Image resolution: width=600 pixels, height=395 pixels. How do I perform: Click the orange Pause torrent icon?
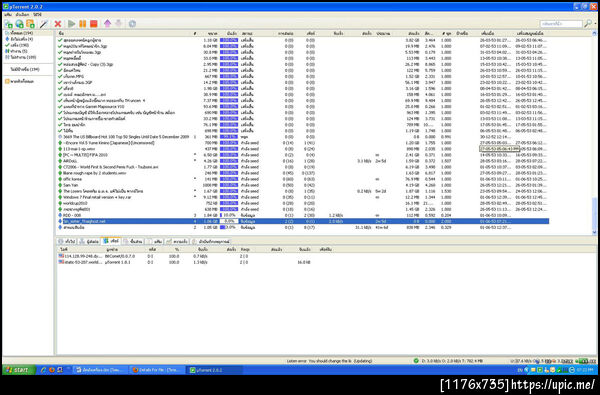click(82, 24)
